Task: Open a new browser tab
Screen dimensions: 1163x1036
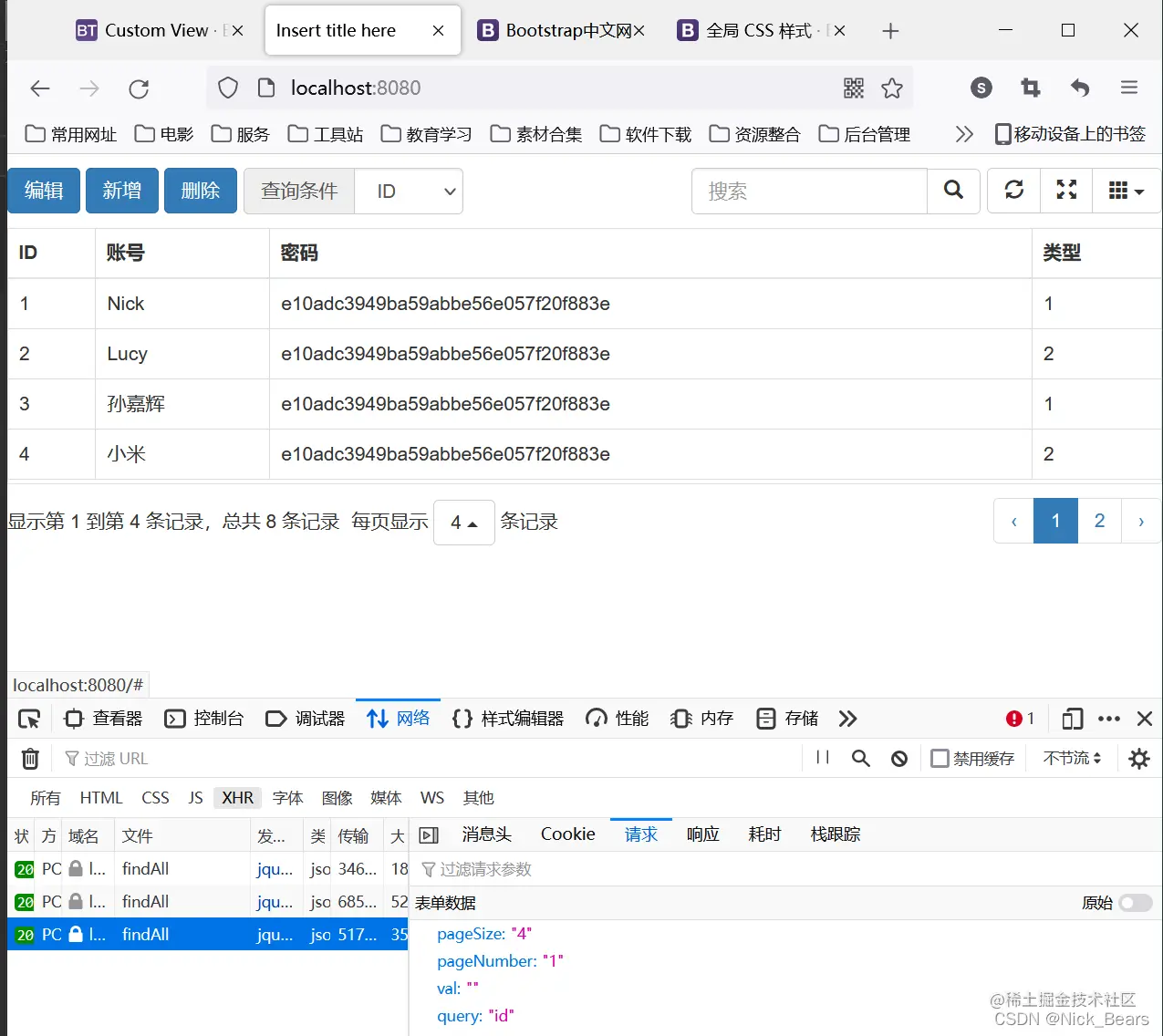Action: 891,31
